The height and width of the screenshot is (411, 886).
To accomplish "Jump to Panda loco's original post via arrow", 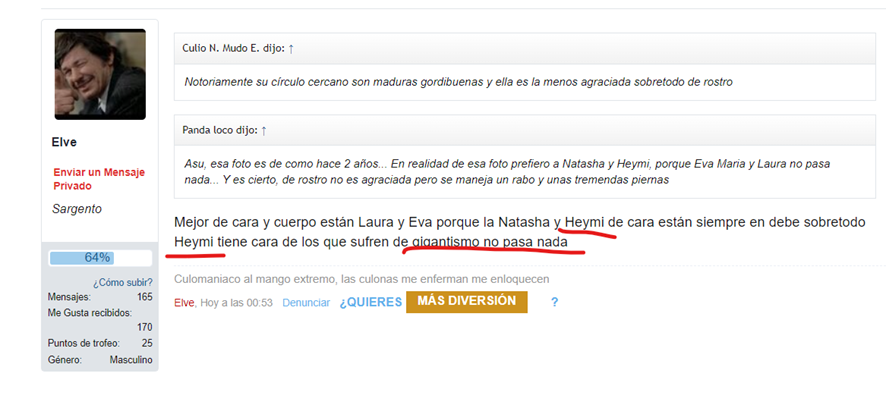I will click(264, 130).
